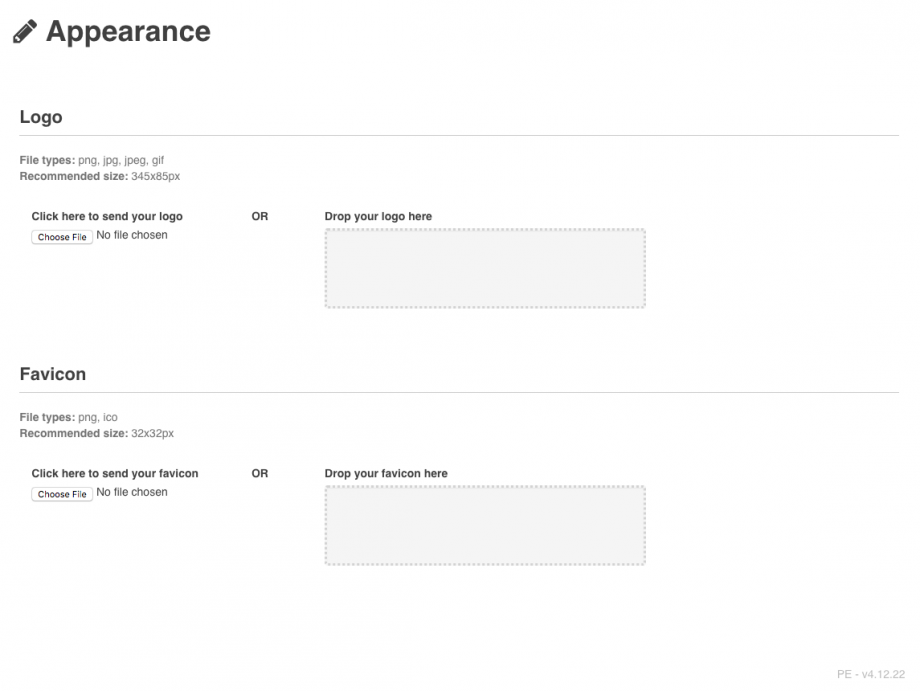Click the logo drop zone box
Screen dimensions: 920x691
tap(485, 268)
